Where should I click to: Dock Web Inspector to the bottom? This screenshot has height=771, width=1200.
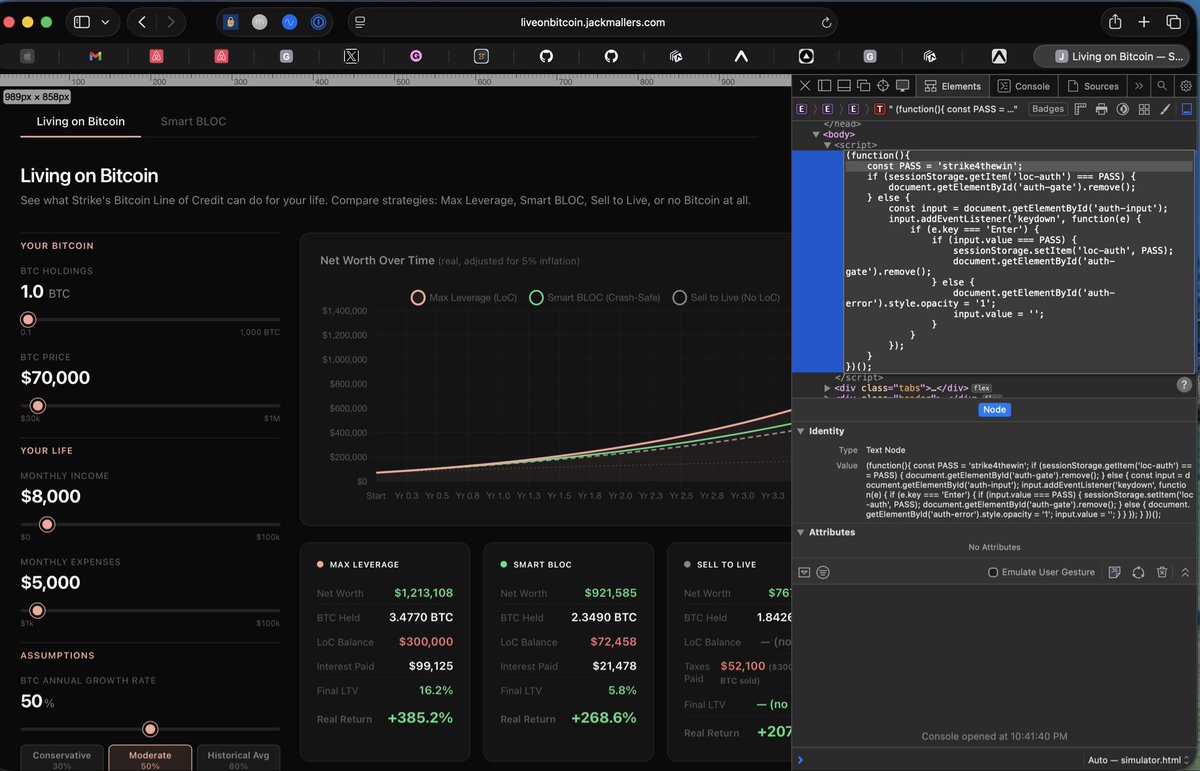click(x=843, y=86)
